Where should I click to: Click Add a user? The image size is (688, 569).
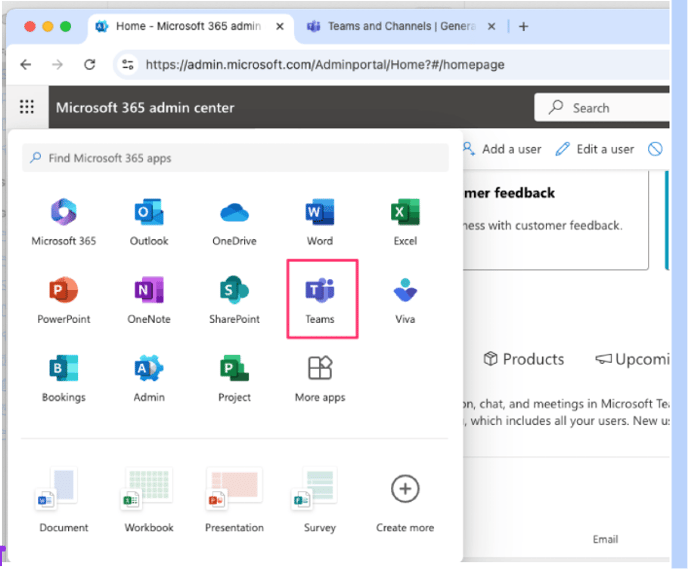click(x=503, y=149)
